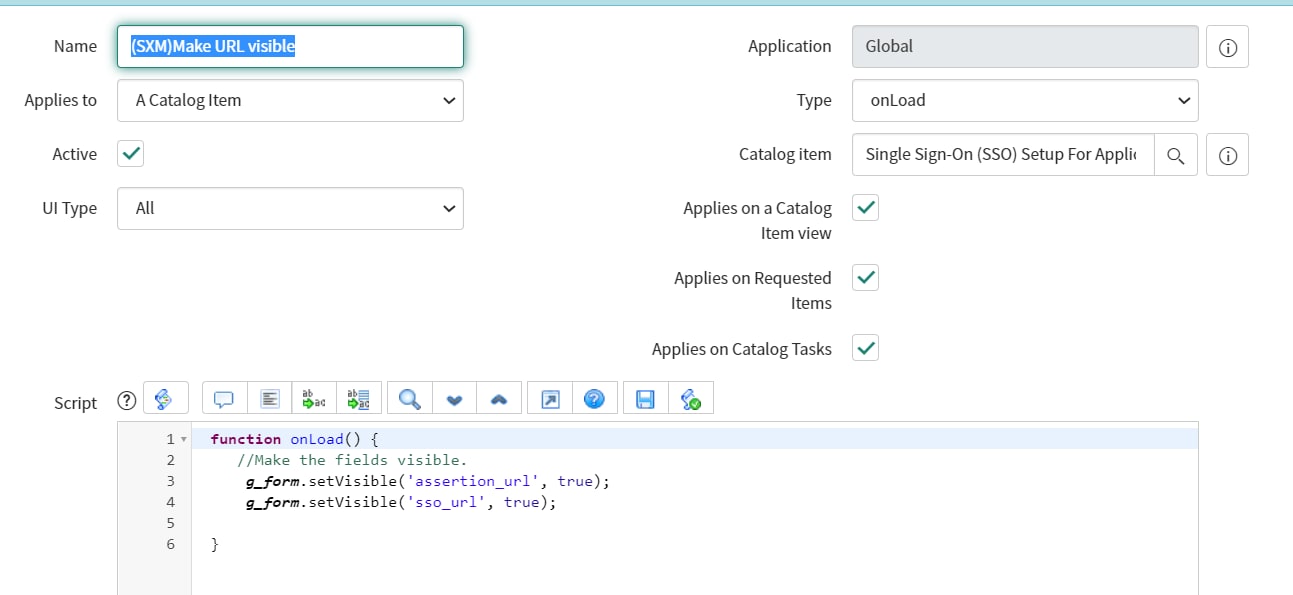This screenshot has height=595, width=1293.
Task: Toggle the script comment icon
Action: point(224,399)
